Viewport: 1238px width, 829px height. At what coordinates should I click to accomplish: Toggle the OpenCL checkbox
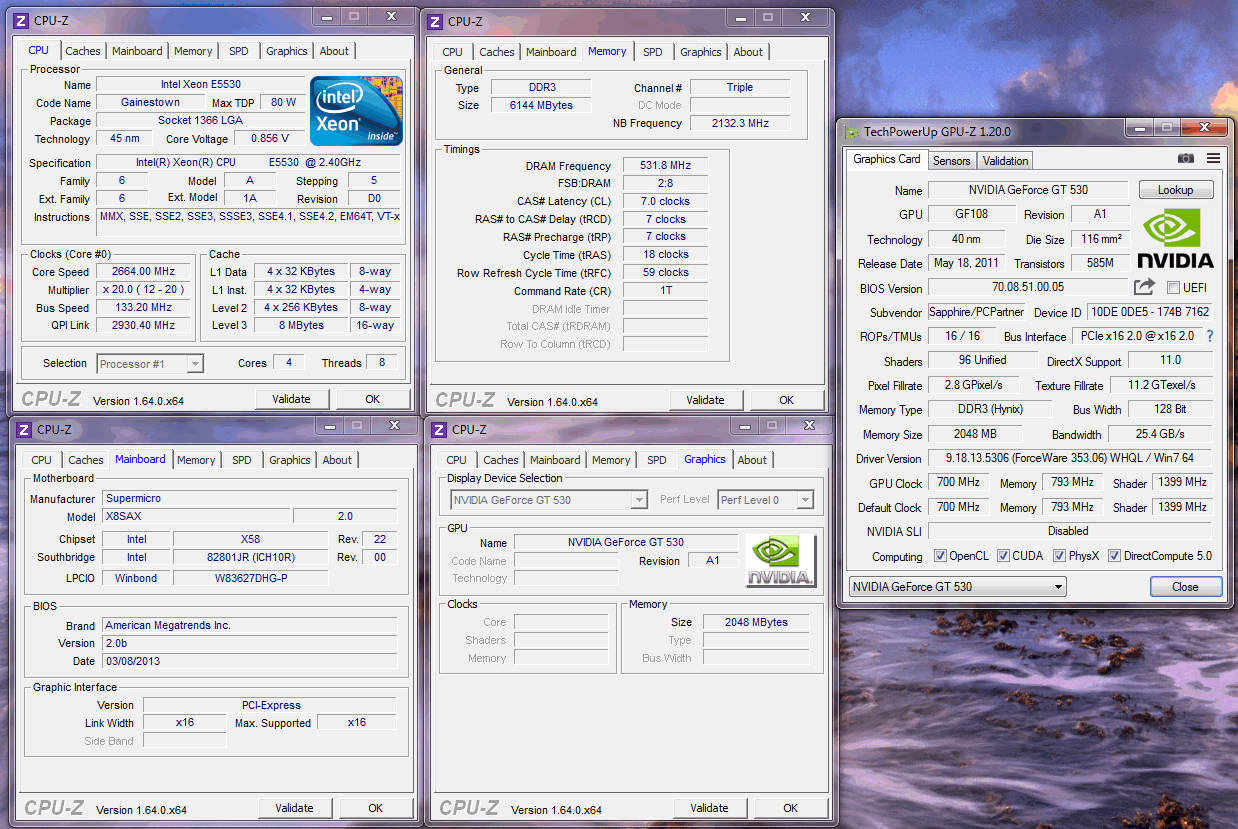pos(940,556)
